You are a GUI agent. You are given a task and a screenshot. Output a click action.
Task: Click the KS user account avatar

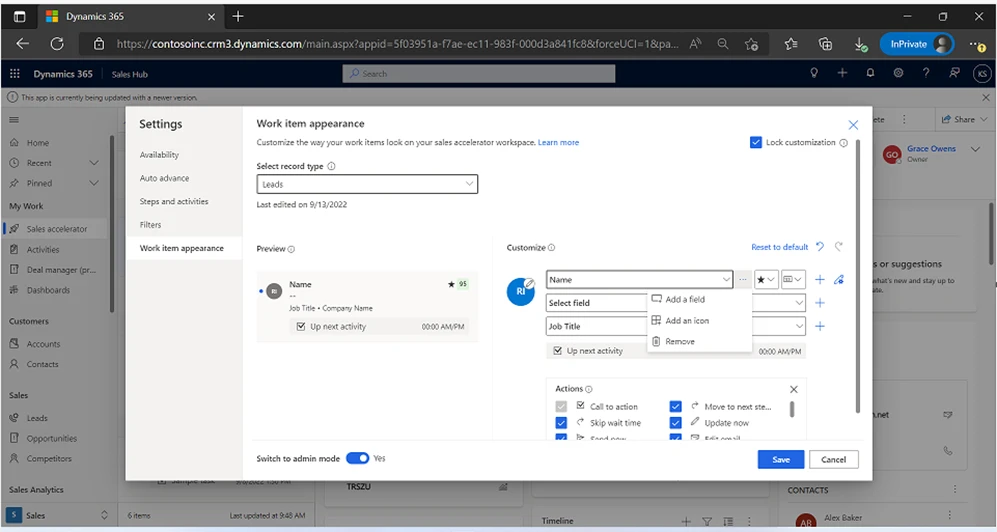pyautogui.click(x=982, y=74)
